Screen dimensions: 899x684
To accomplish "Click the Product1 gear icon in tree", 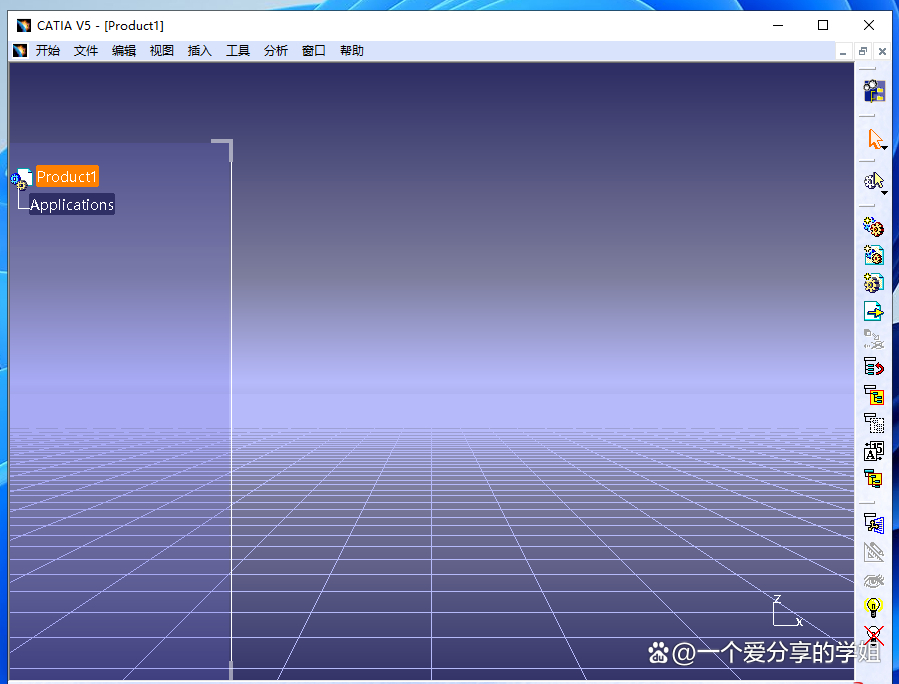I will click(x=21, y=179).
